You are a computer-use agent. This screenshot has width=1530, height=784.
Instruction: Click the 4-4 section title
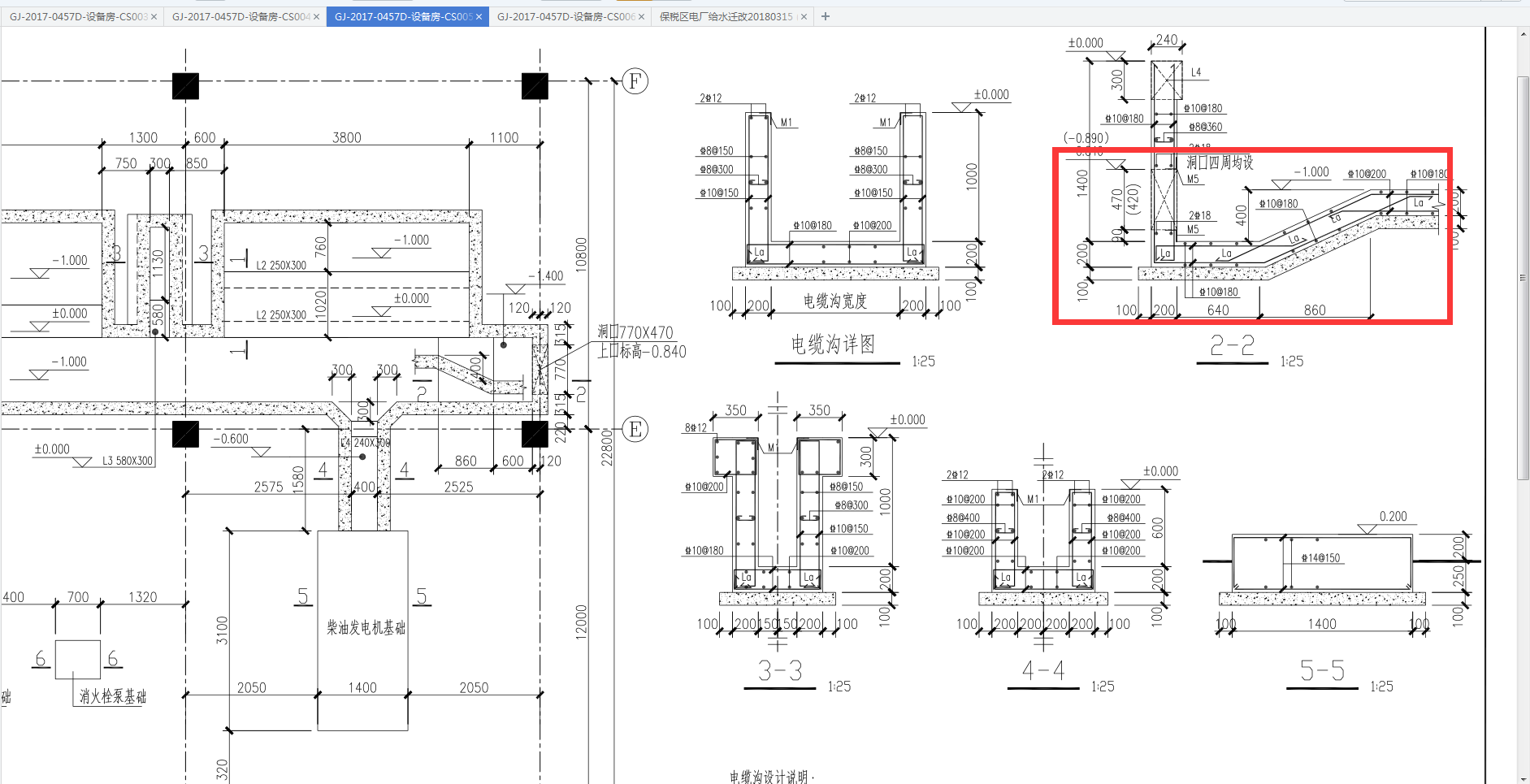[1043, 671]
